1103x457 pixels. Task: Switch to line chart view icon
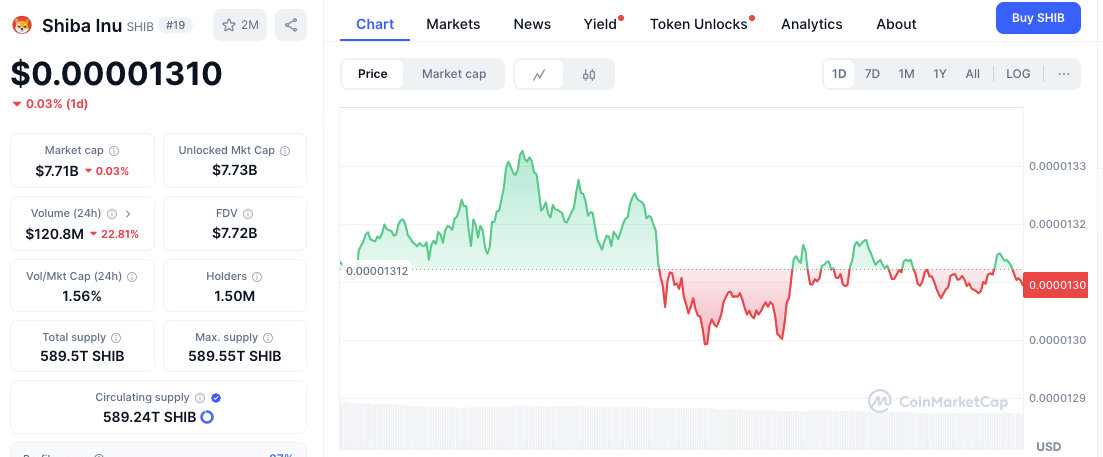coord(539,74)
